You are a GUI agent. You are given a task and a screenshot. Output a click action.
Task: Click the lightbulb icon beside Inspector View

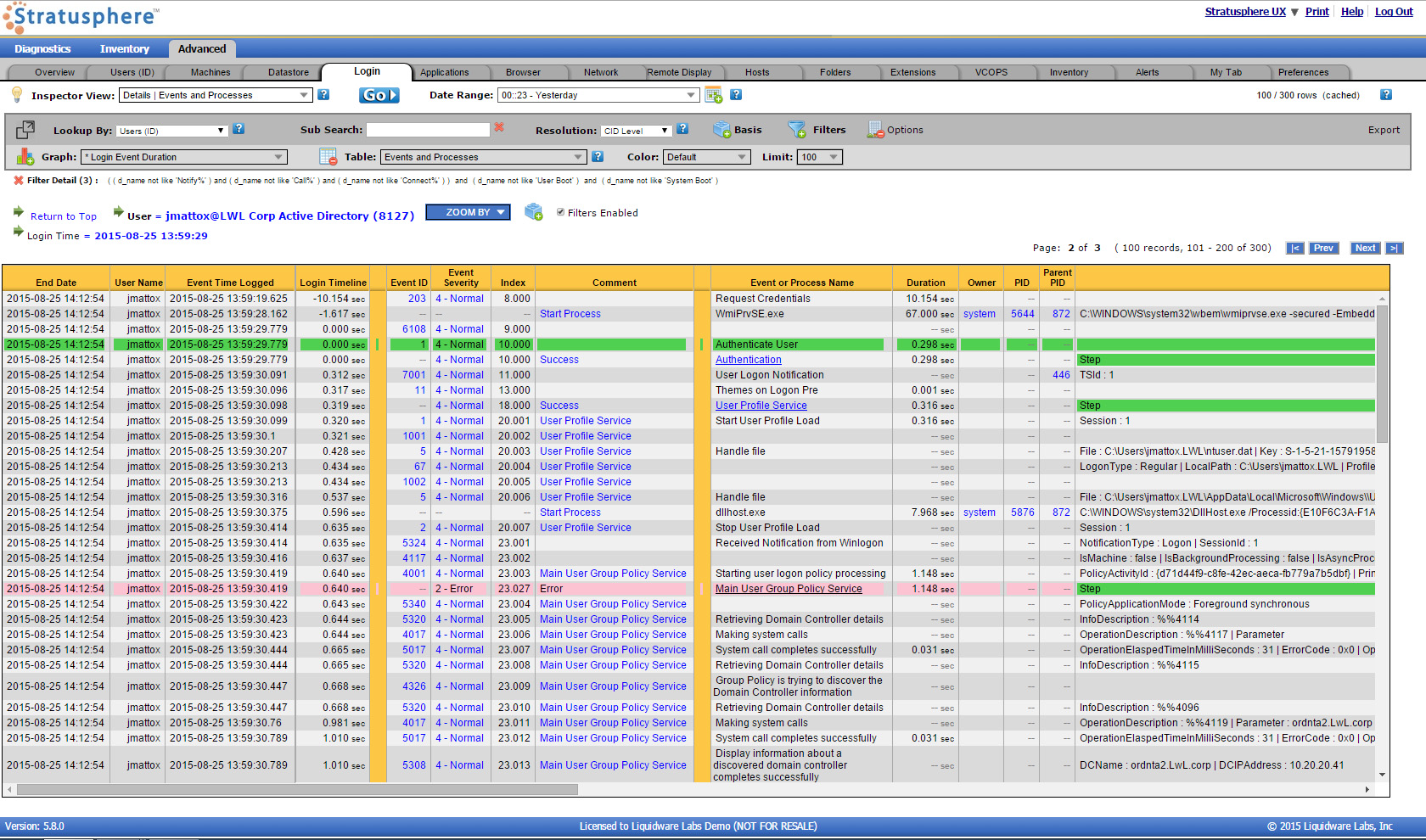click(16, 94)
